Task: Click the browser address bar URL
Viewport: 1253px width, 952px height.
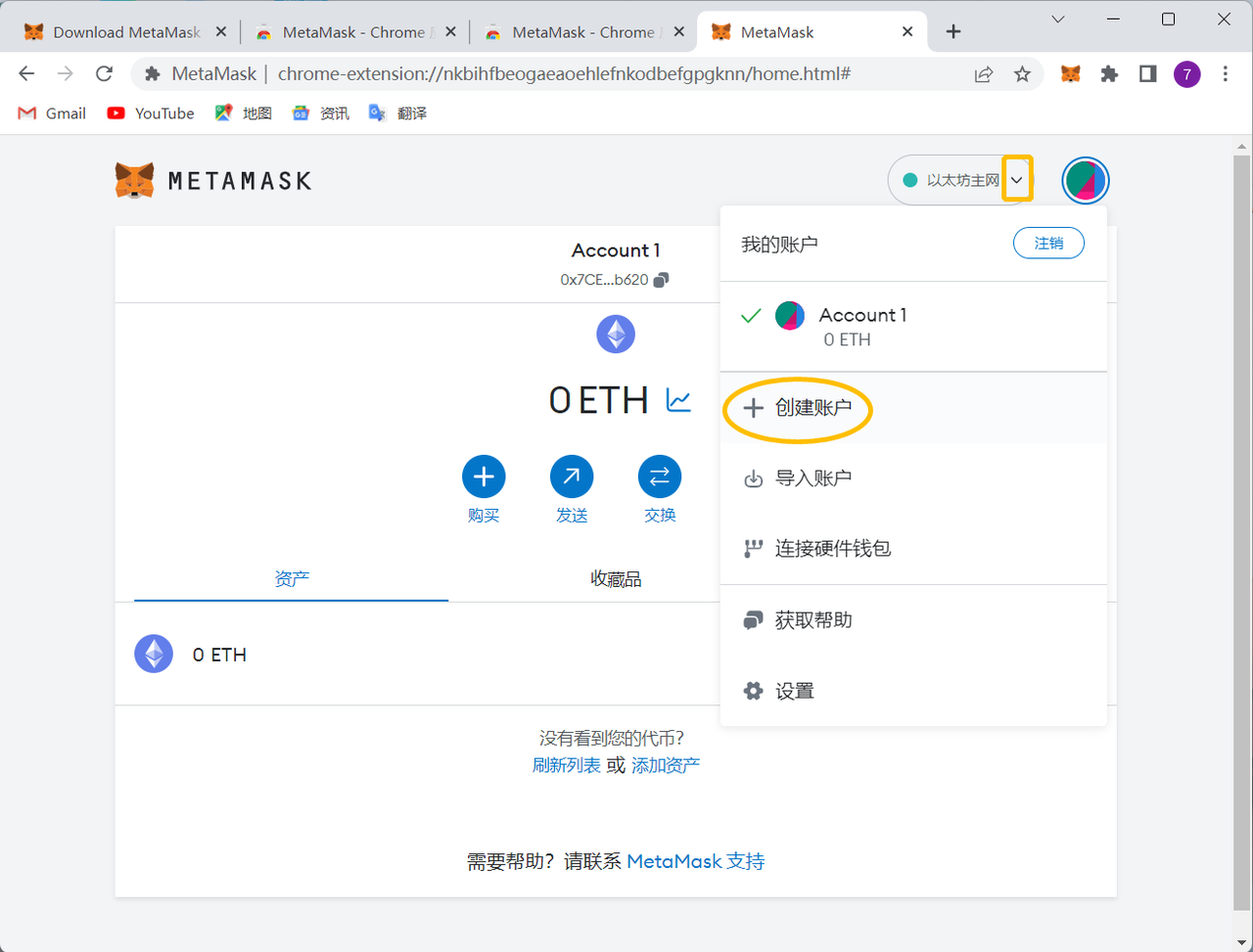Action: click(564, 73)
